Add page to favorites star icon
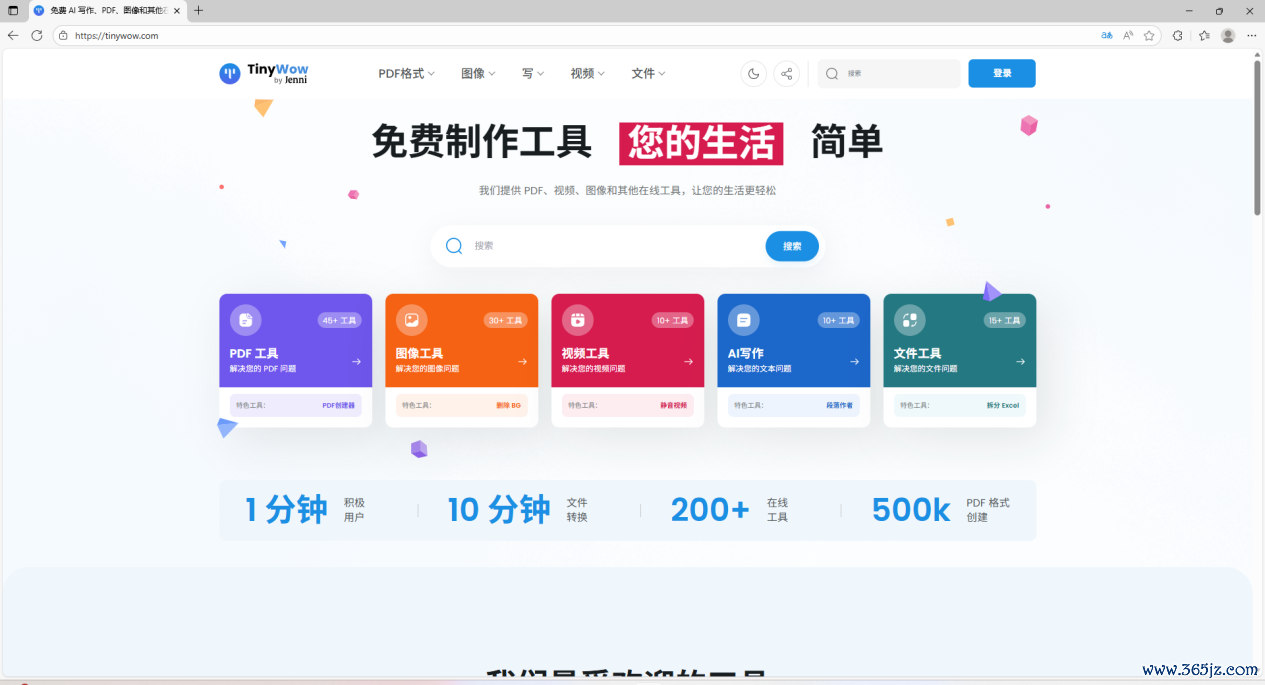 tap(1149, 35)
